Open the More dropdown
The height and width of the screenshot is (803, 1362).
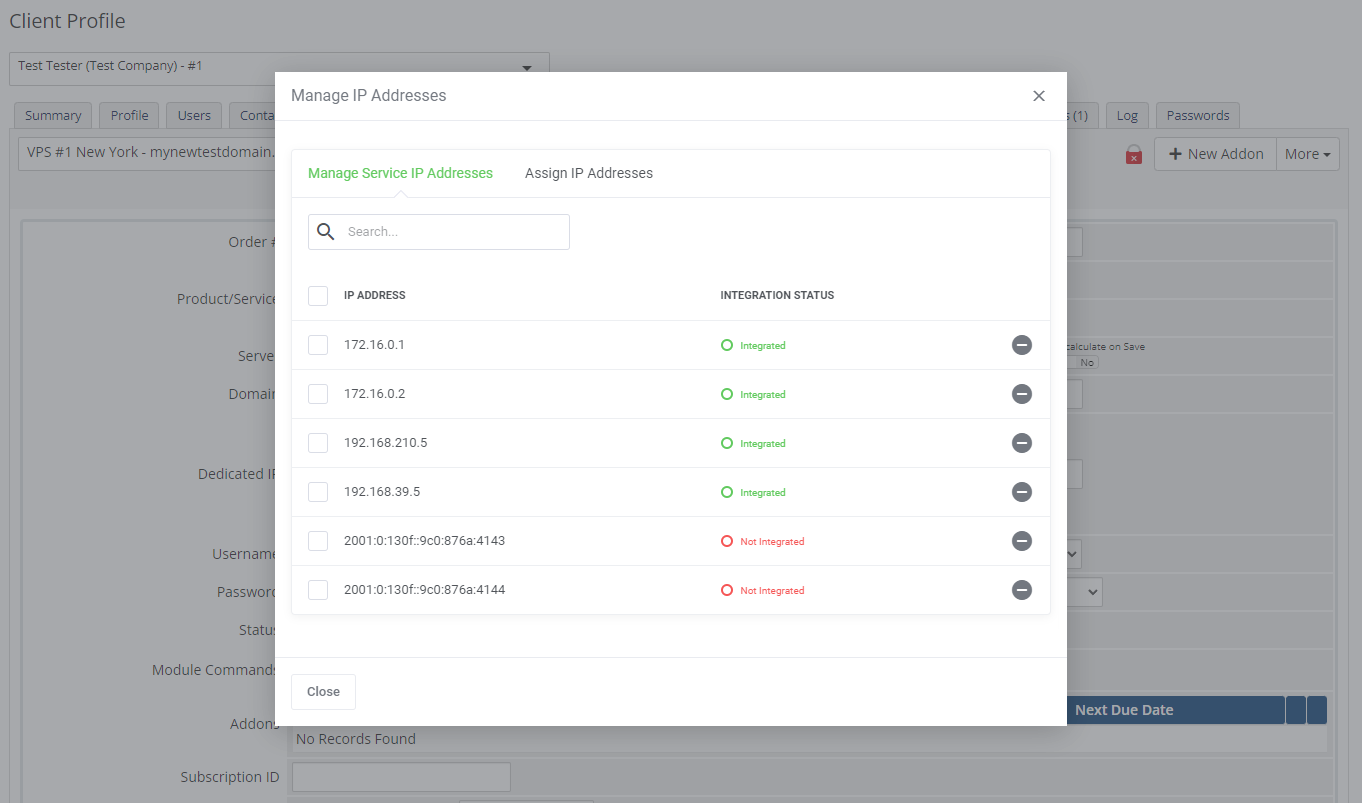(1307, 153)
